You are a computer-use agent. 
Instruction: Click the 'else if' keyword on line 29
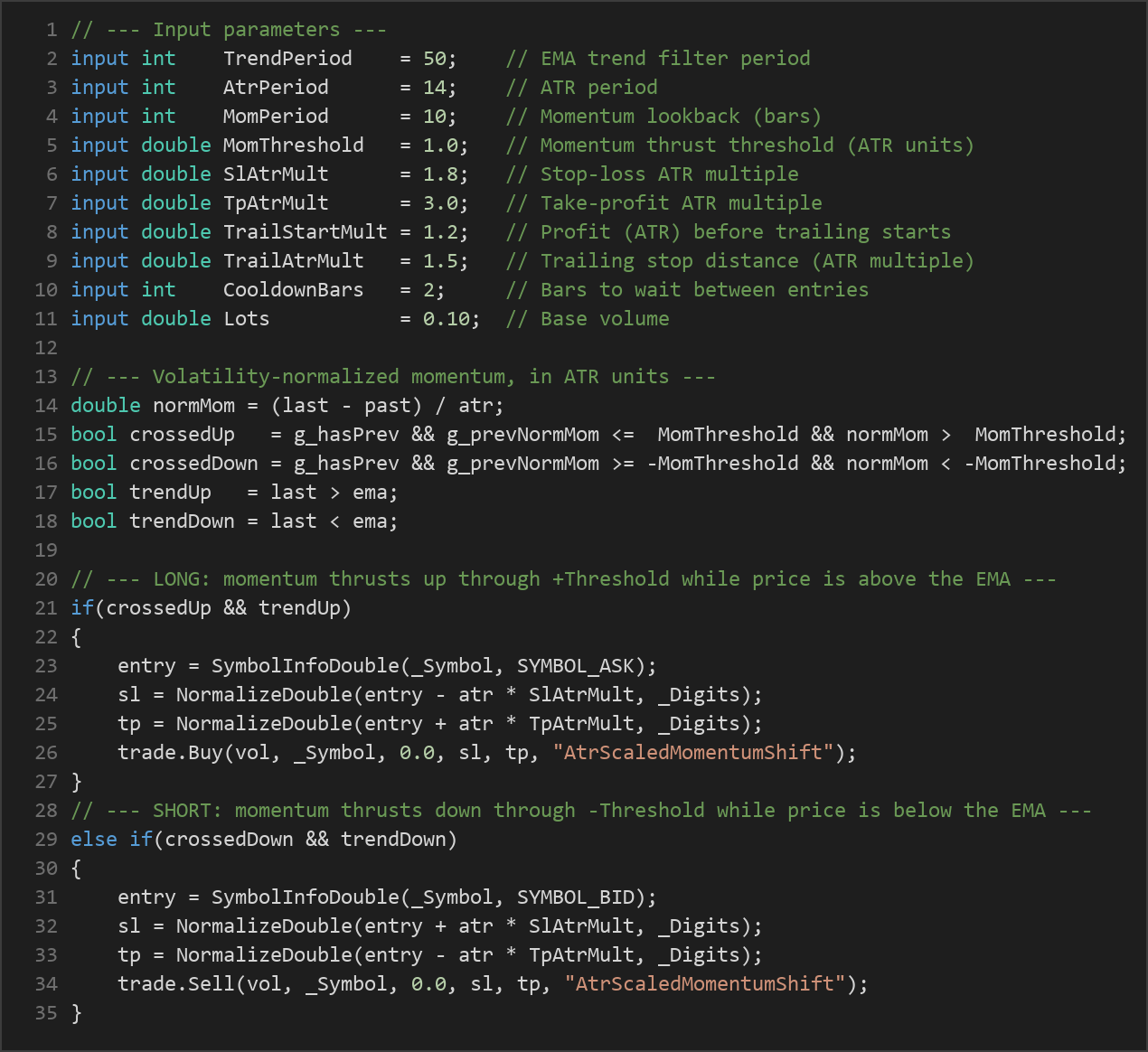click(x=111, y=840)
